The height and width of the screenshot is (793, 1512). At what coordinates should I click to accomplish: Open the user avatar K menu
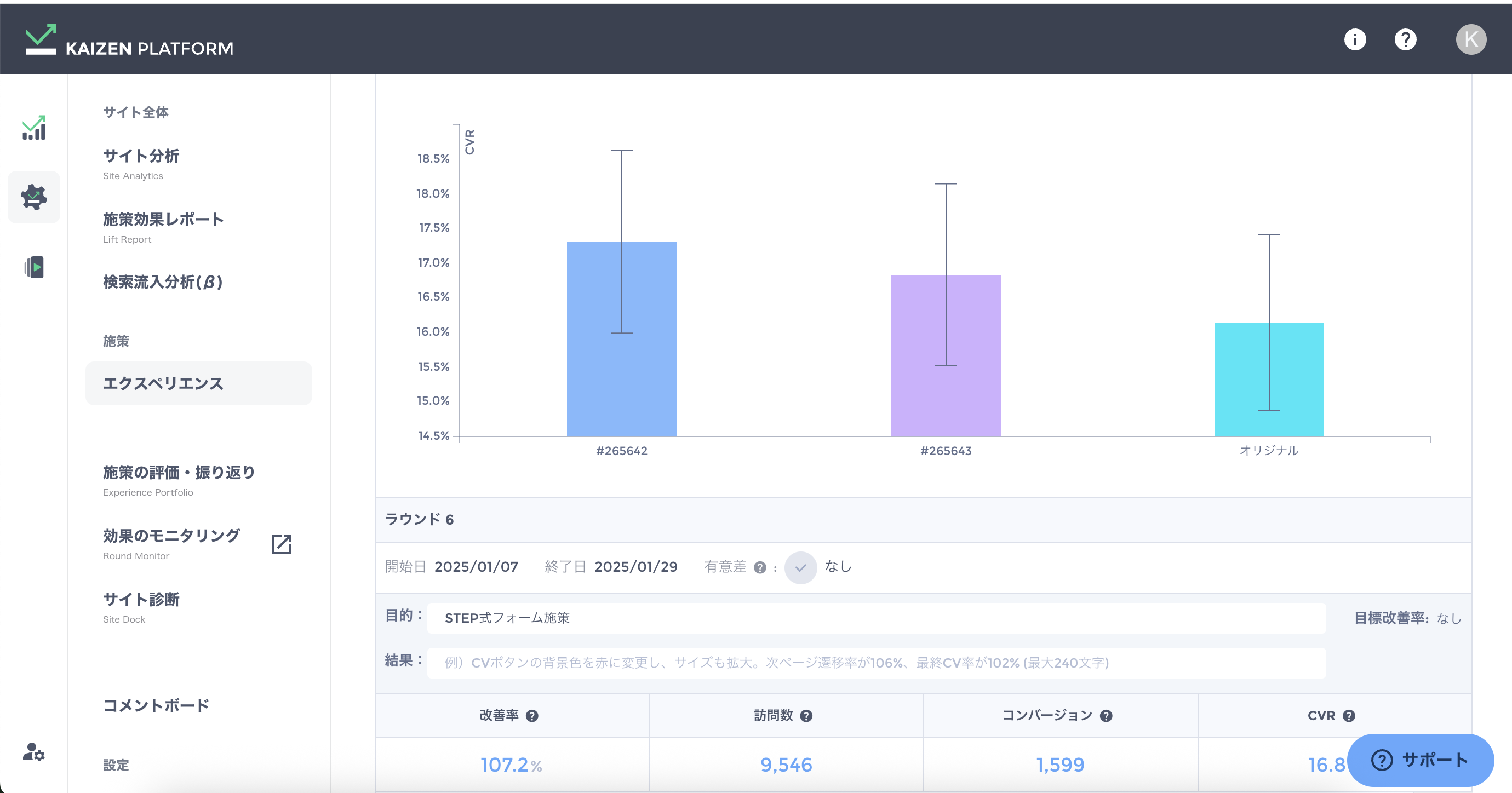tap(1470, 39)
